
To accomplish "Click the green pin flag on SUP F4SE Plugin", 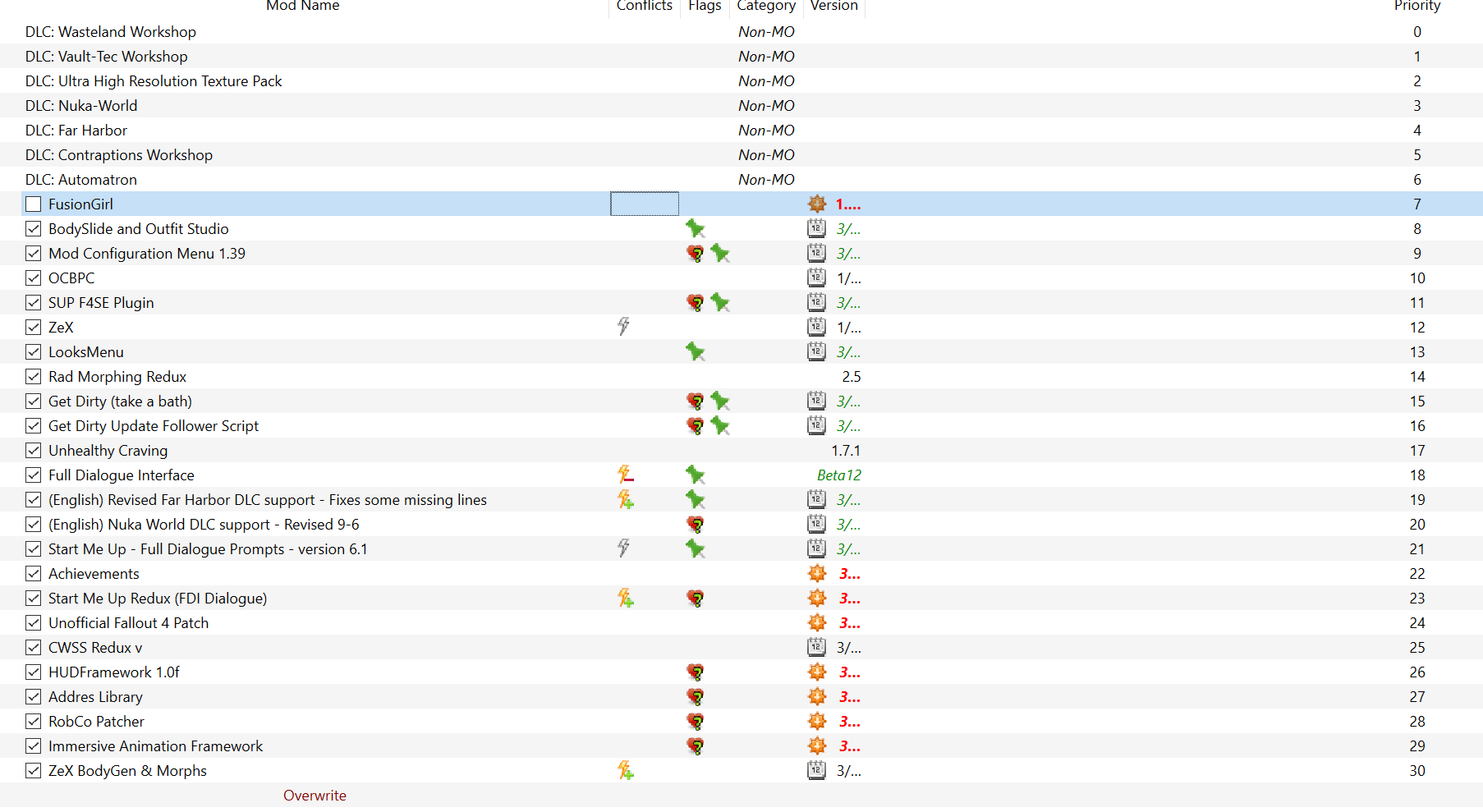I will pyautogui.click(x=720, y=302).
